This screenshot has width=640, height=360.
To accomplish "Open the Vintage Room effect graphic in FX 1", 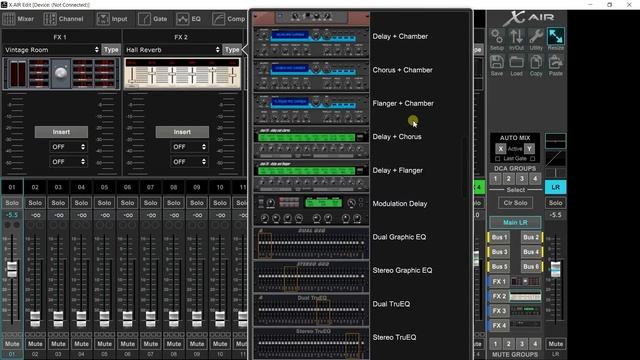I will point(61,73).
